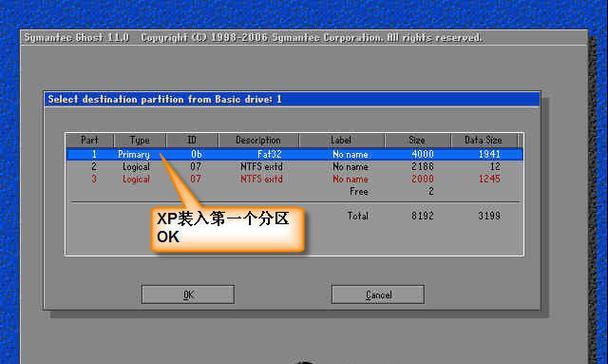Select red partition 3 Logical row

tap(295, 179)
